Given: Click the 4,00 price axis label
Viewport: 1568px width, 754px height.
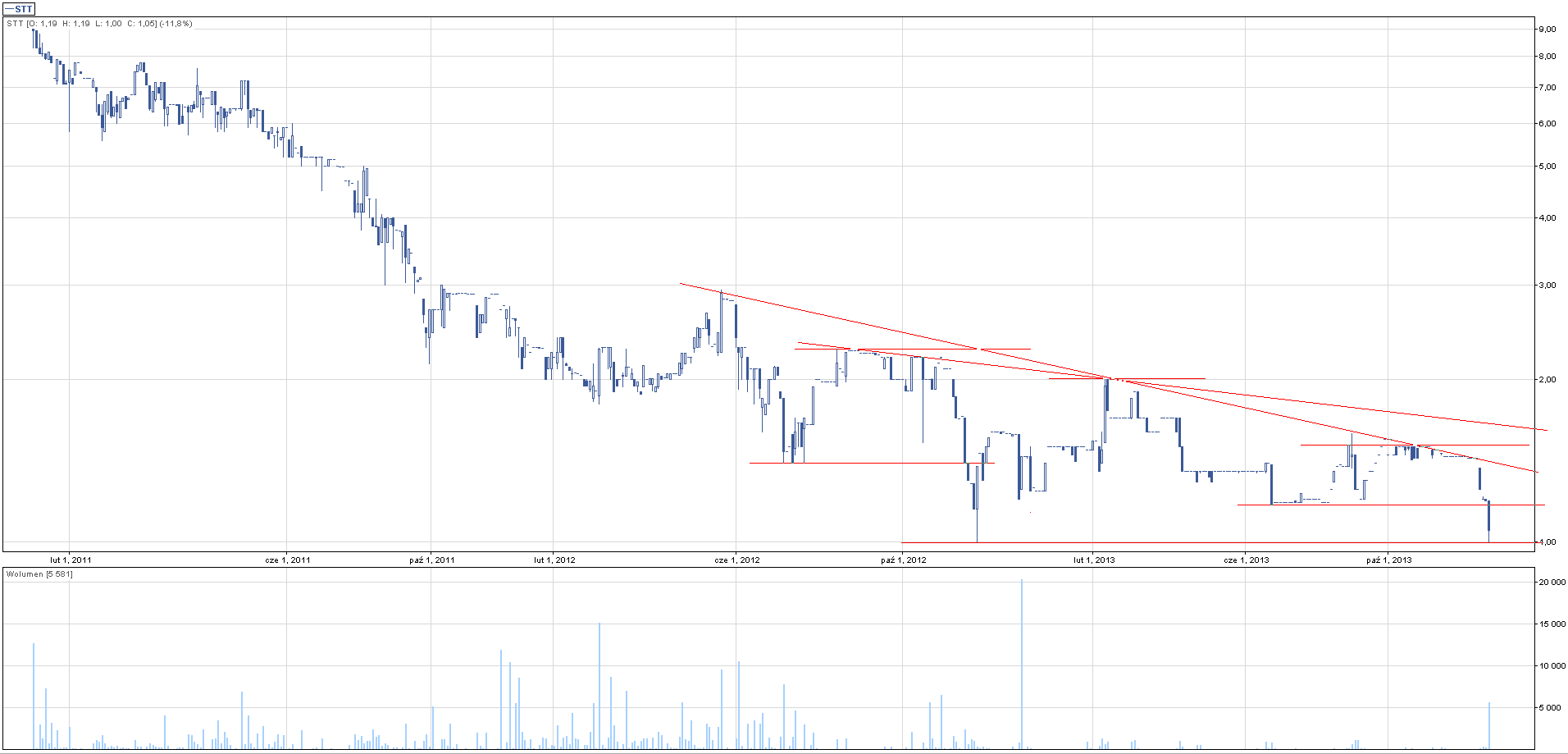Looking at the screenshot, I should 1547,218.
